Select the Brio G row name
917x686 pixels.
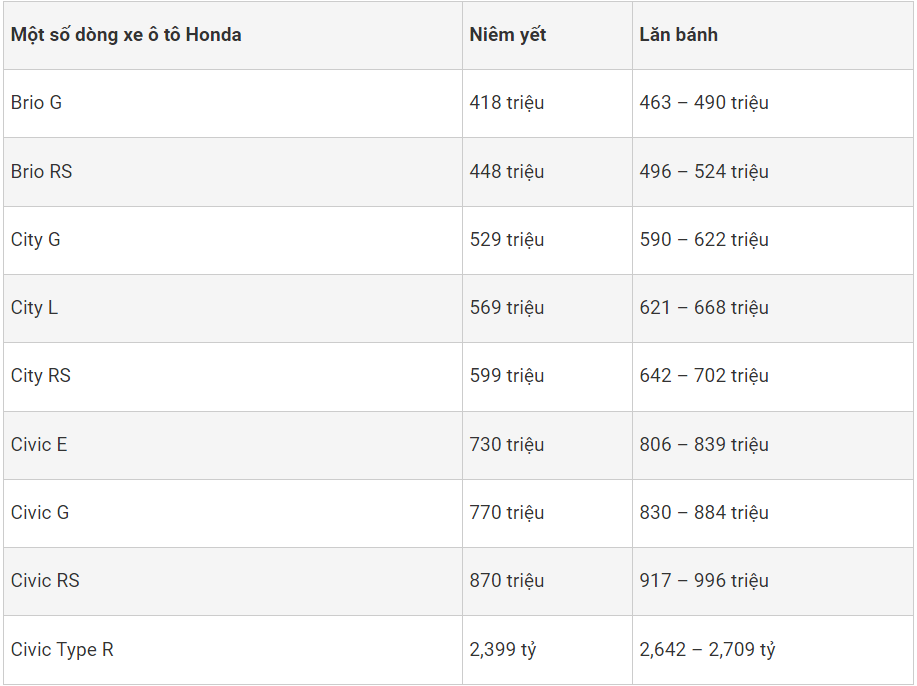pyautogui.click(x=37, y=103)
